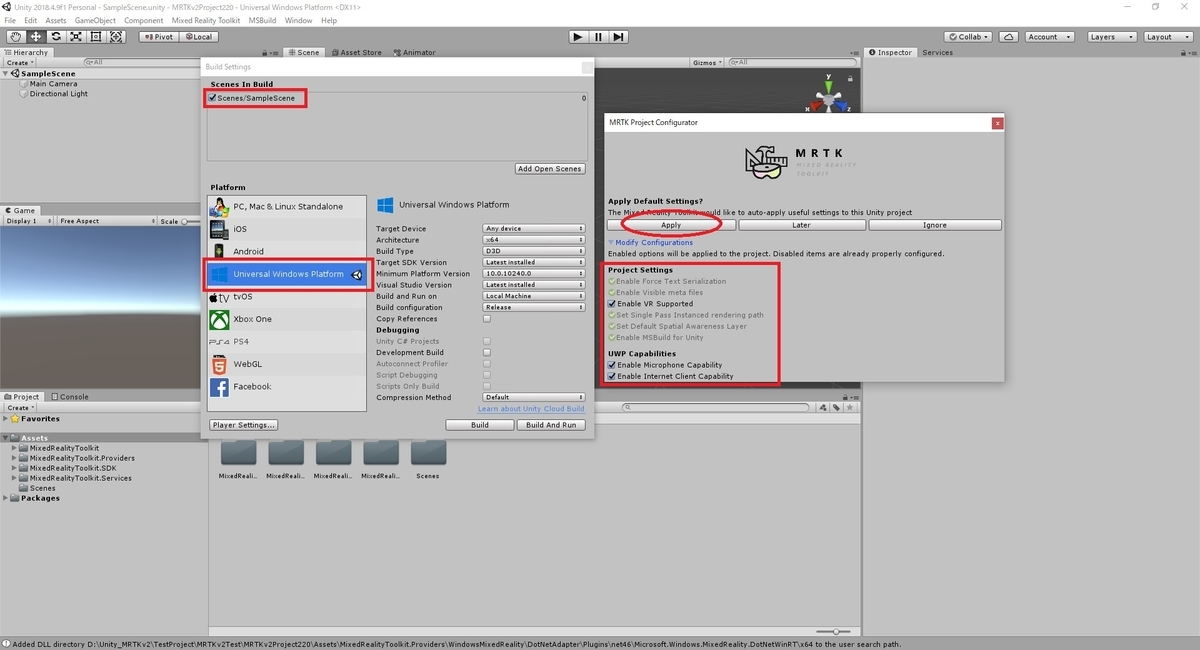
Task: Open Architecture x64 dropdown
Action: (534, 240)
